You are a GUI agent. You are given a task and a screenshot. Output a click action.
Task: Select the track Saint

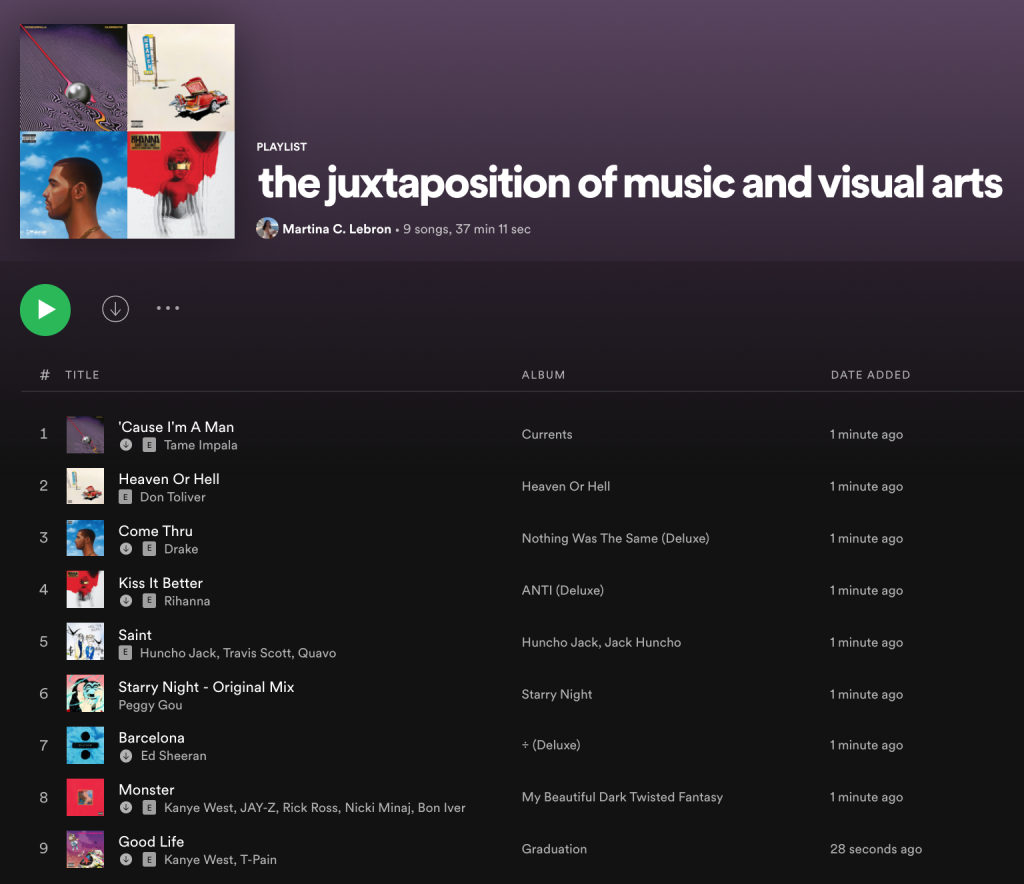(135, 635)
